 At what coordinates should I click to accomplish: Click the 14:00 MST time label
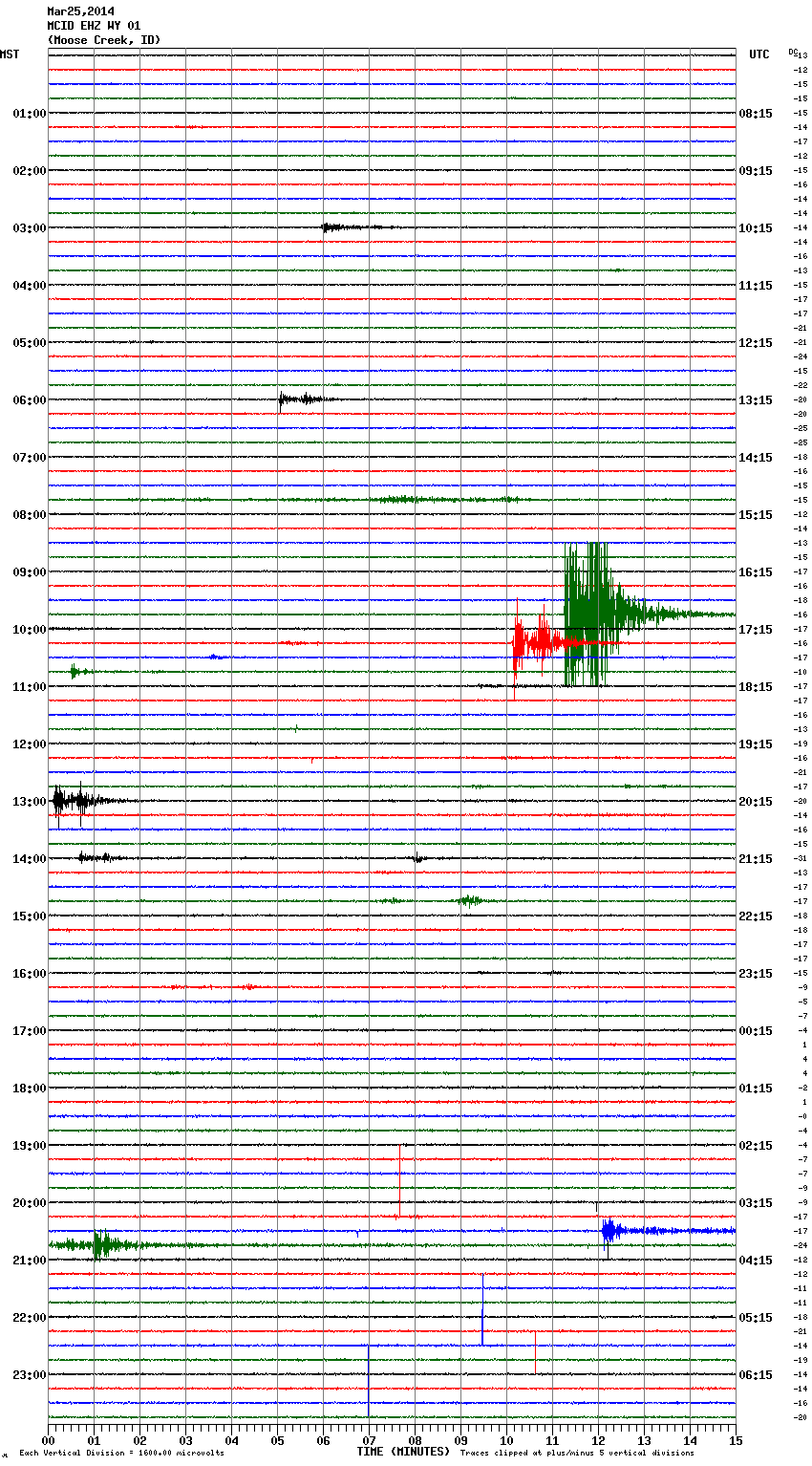(x=29, y=859)
